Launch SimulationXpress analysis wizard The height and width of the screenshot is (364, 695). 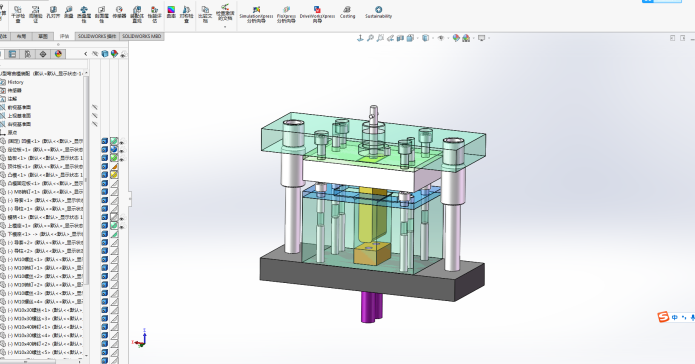(256, 15)
